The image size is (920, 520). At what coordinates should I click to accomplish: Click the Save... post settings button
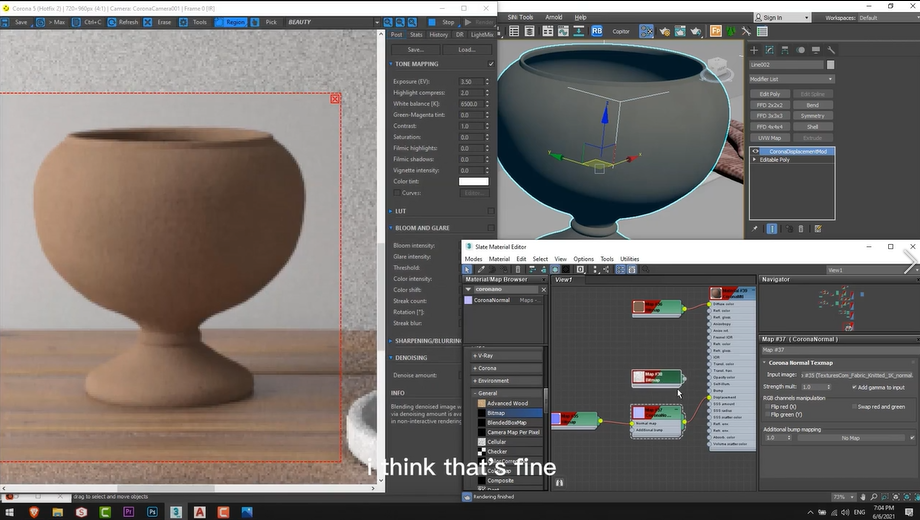[x=415, y=50]
